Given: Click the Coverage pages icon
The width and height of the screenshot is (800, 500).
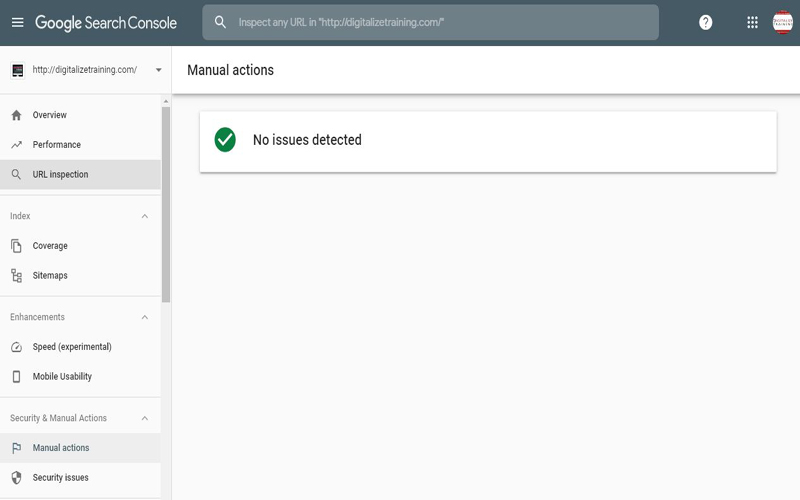Looking at the screenshot, I should [x=16, y=246].
